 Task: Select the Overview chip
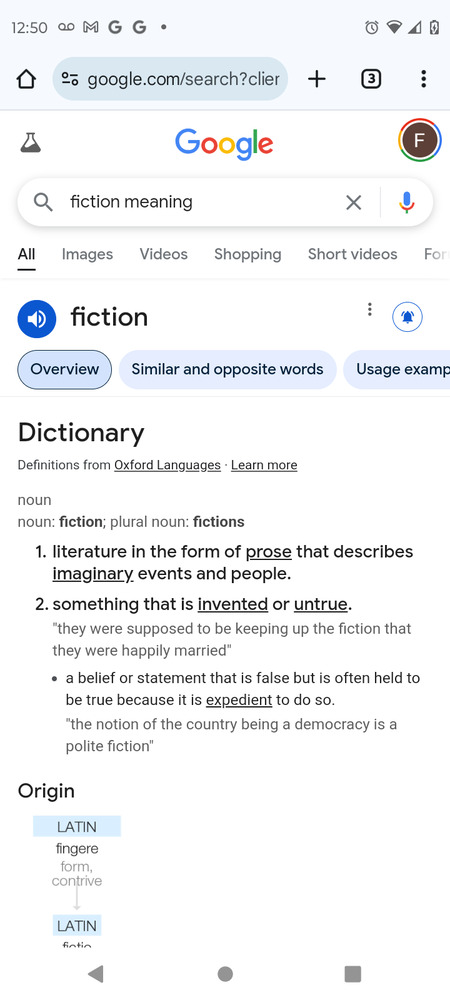(64, 369)
